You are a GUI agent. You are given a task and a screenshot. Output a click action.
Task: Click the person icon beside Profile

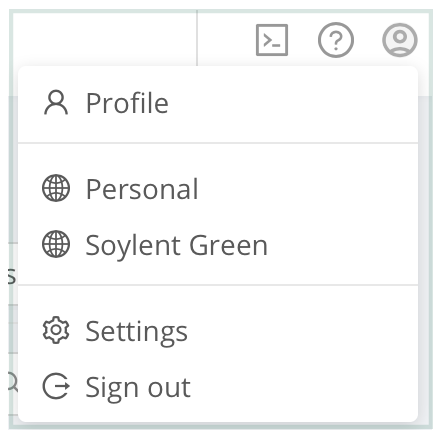tap(56, 103)
